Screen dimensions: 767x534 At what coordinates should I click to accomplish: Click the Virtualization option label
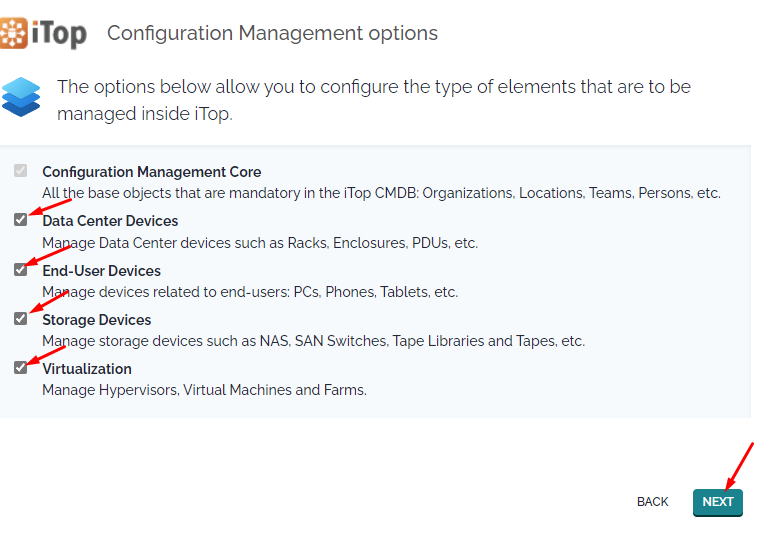[87, 369]
